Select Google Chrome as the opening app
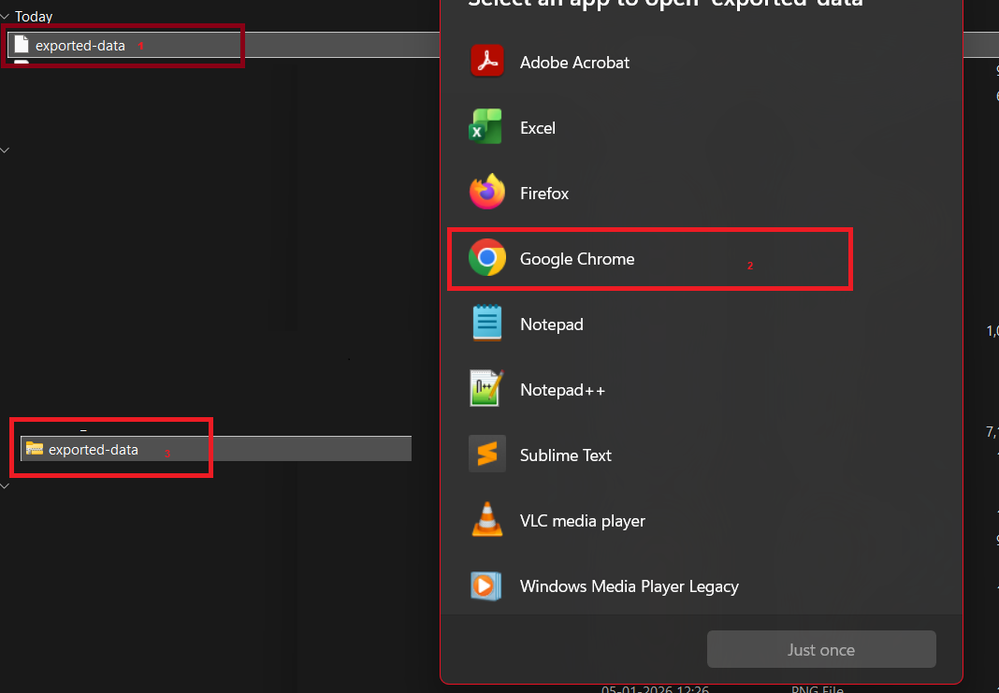 click(x=701, y=259)
